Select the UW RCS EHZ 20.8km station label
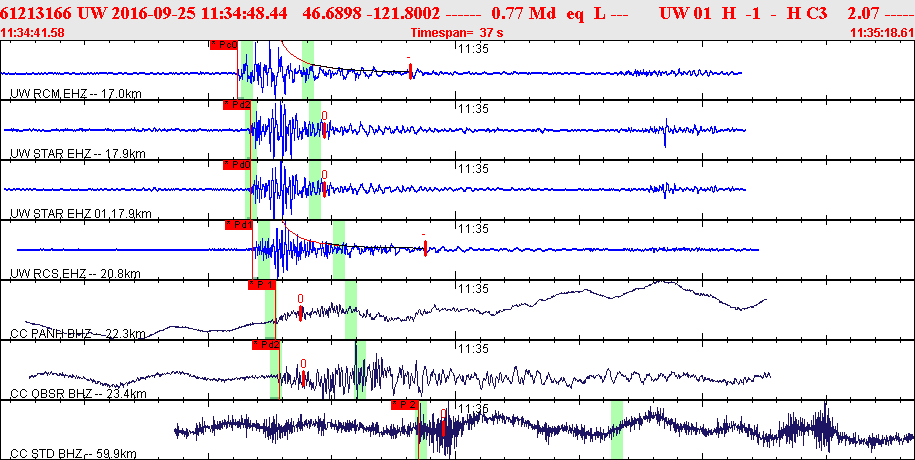Image resolution: width=915 pixels, height=460 pixels. (x=76, y=273)
